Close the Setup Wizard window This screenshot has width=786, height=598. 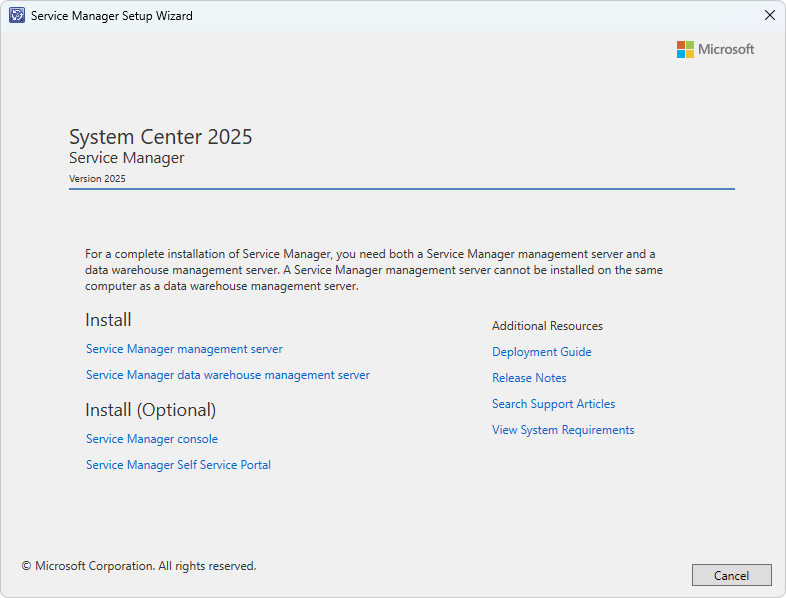(x=770, y=16)
